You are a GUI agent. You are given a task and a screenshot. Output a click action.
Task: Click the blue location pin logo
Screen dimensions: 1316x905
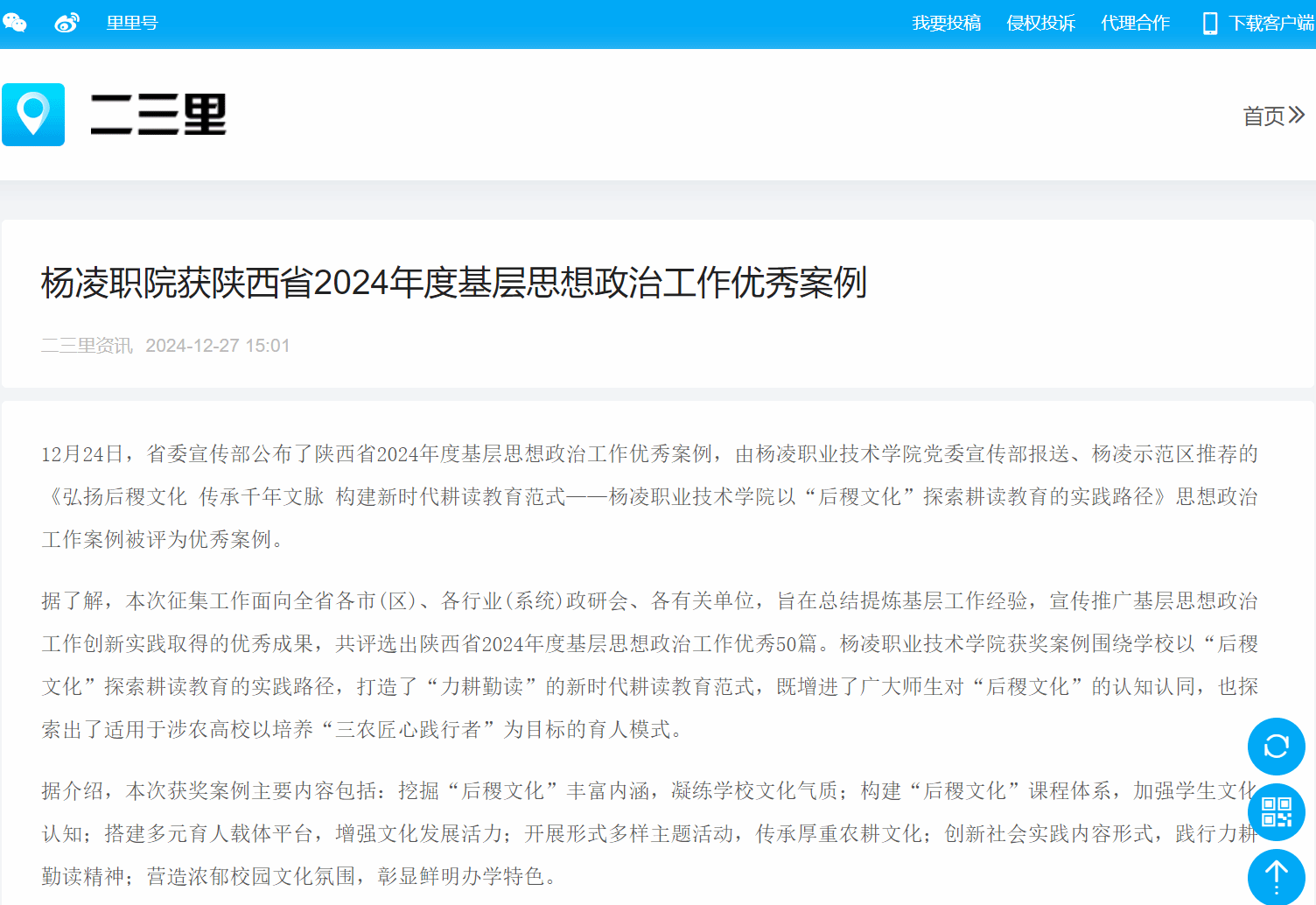pos(33,115)
